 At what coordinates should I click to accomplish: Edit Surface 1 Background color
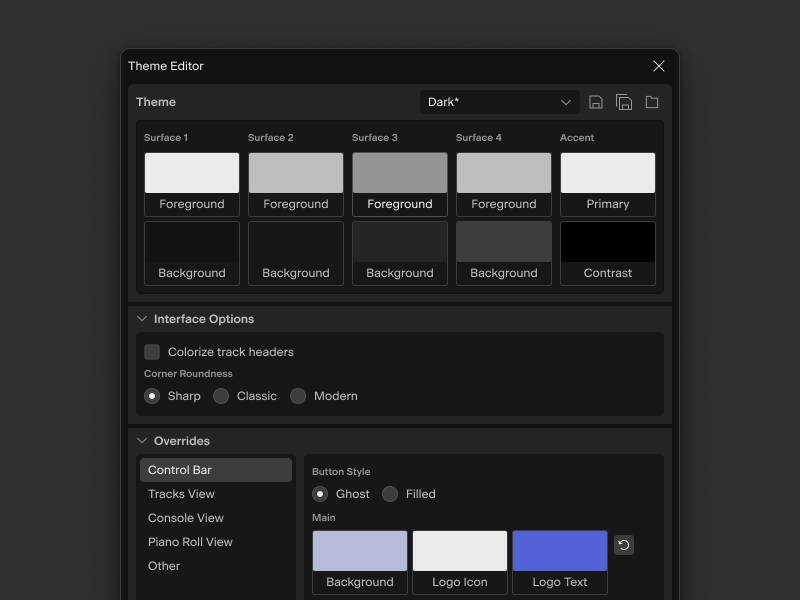(192, 253)
